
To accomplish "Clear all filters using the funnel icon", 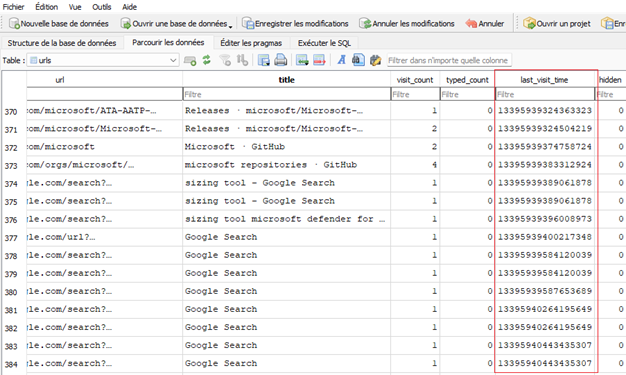I will point(225,60).
